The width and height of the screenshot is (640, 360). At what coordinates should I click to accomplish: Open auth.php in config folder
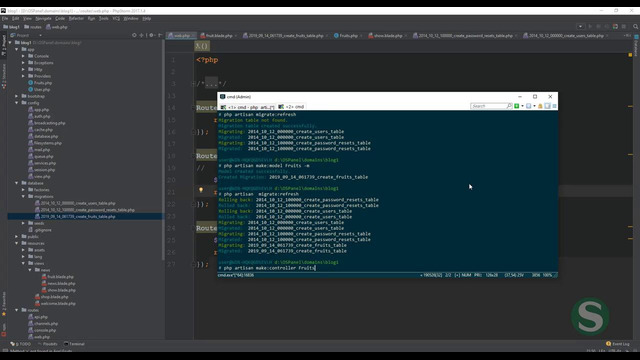click(39, 116)
